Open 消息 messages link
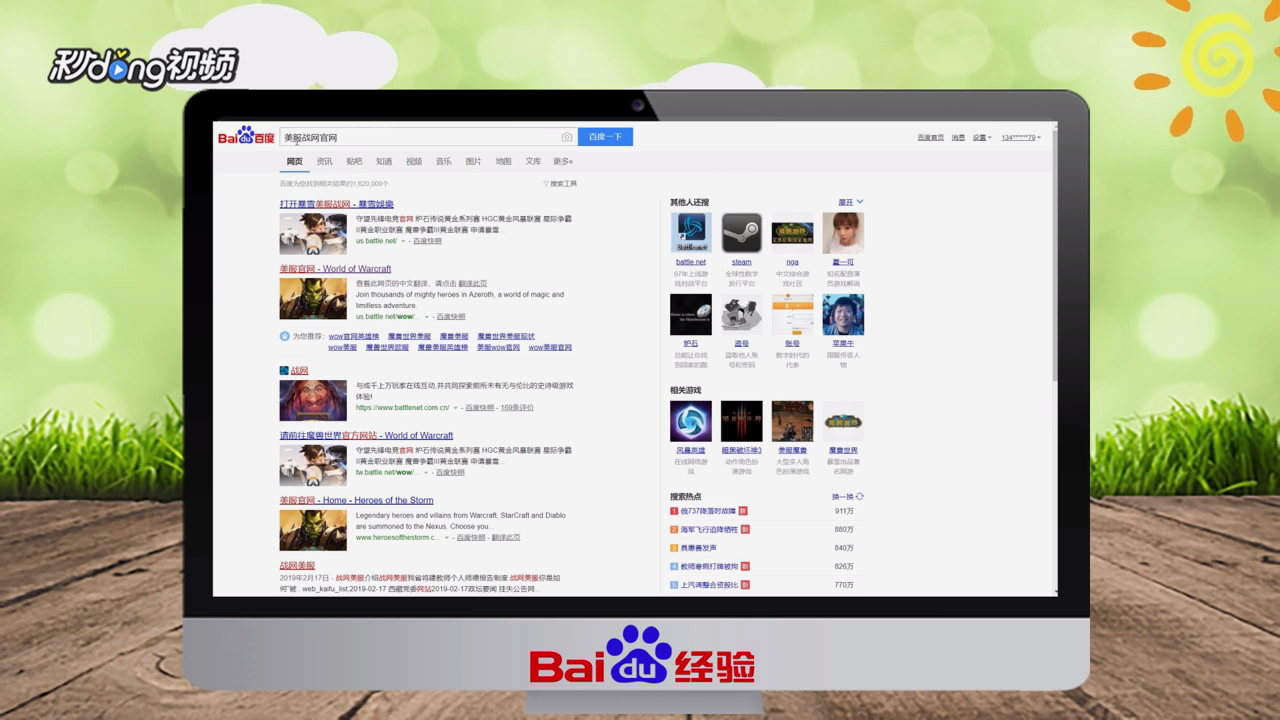 [958, 137]
